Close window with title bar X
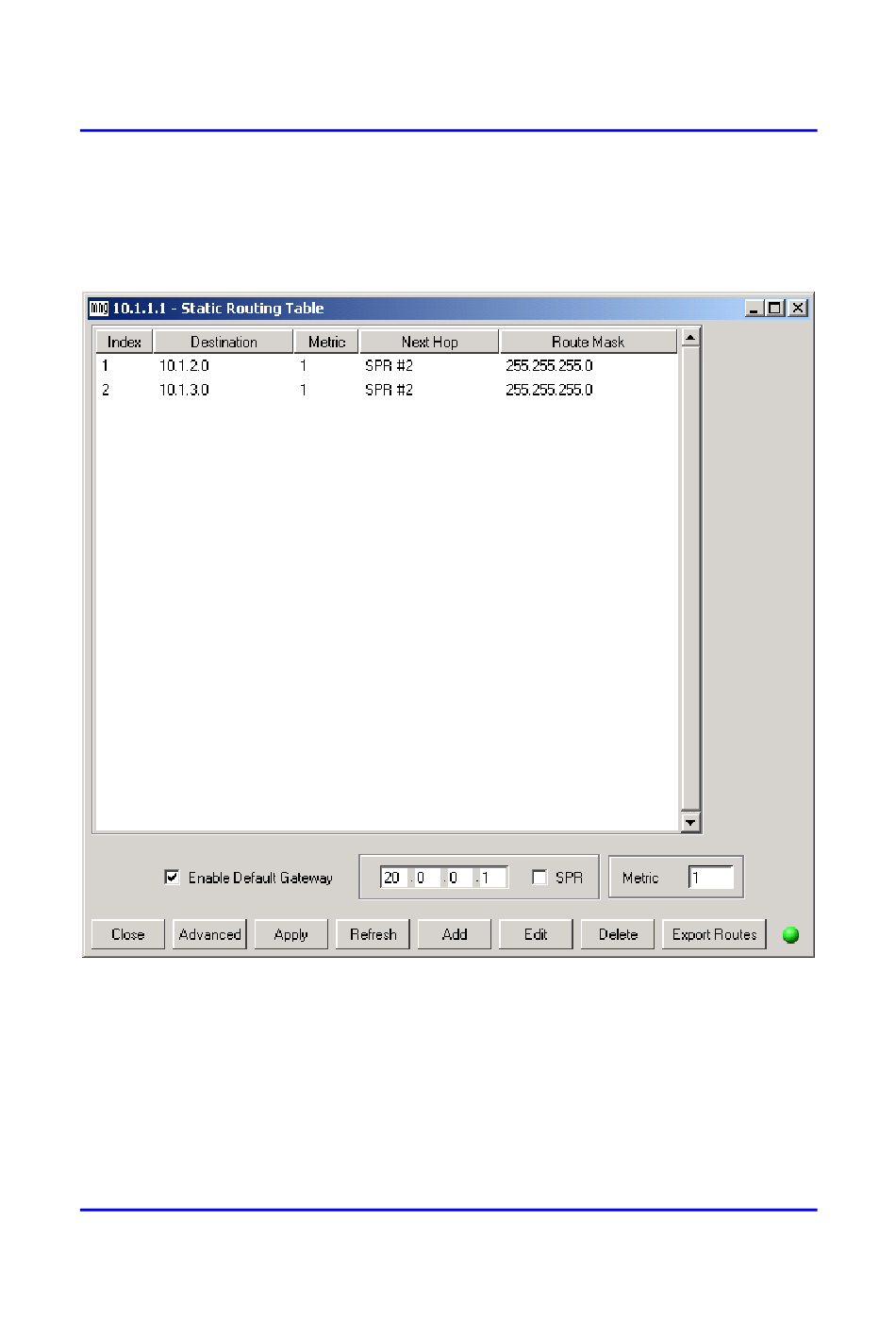896x1340 pixels. click(798, 309)
